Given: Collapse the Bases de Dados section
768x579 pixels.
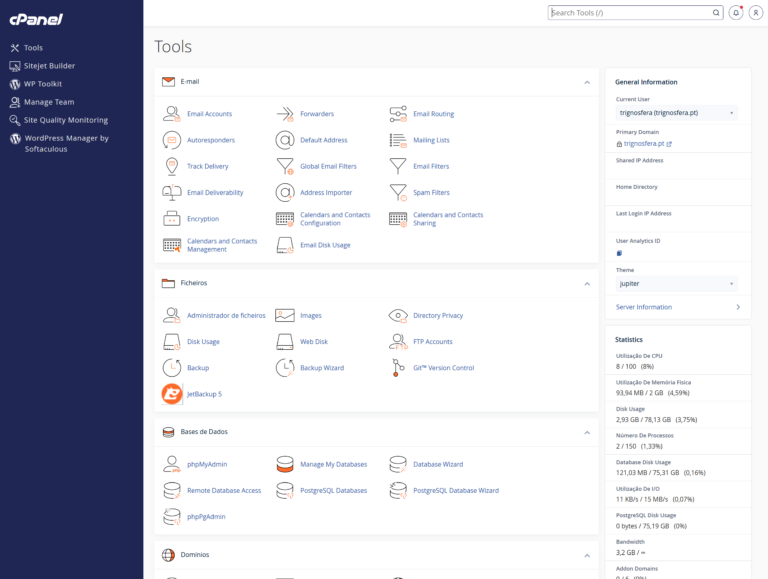Looking at the screenshot, I should pos(587,432).
